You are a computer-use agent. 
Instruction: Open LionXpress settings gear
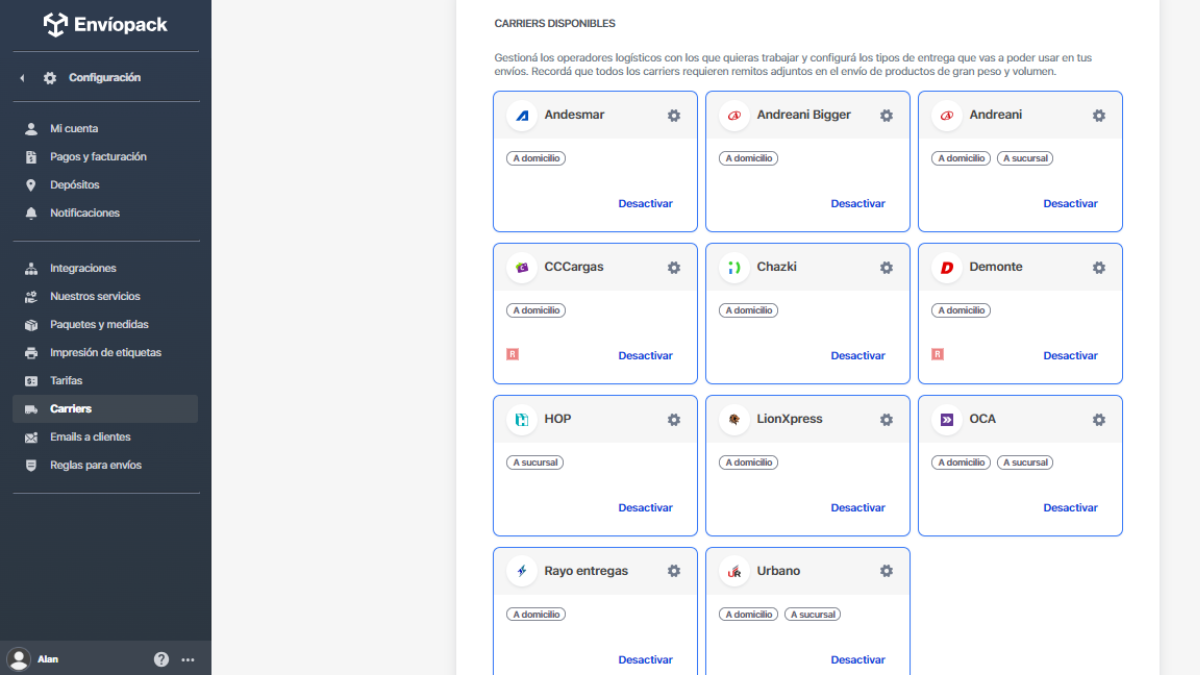click(x=886, y=419)
